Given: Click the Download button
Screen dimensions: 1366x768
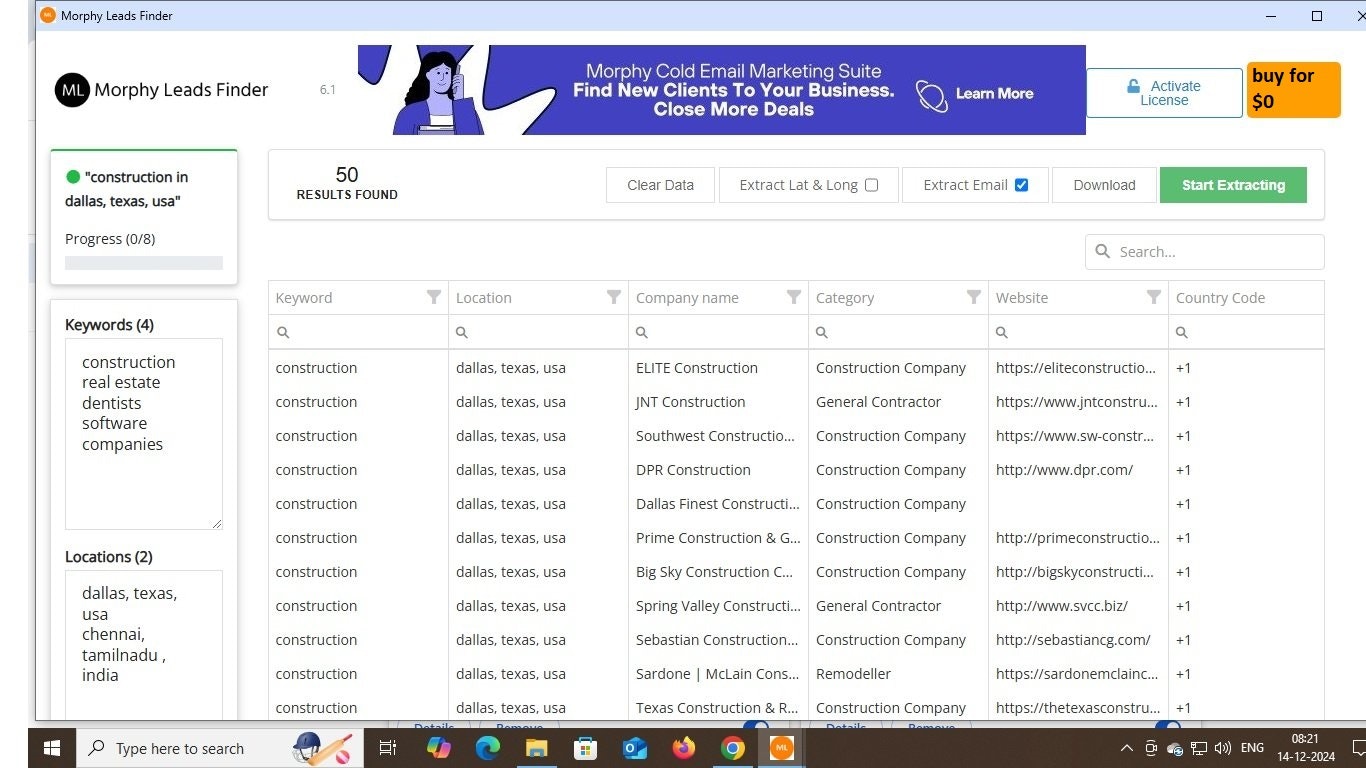Looking at the screenshot, I should pyautogui.click(x=1104, y=185).
